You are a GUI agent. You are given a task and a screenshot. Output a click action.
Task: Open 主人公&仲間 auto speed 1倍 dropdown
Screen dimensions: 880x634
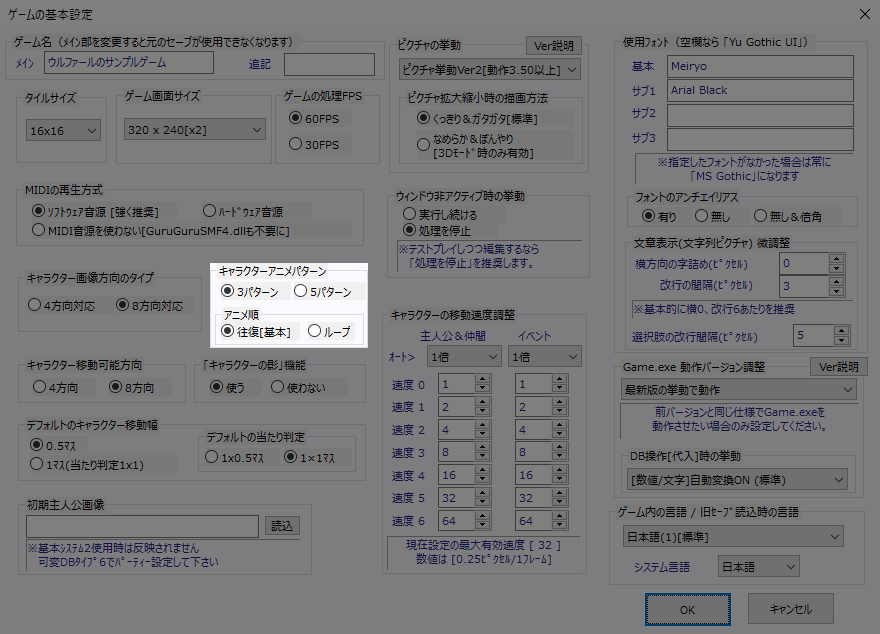[464, 357]
